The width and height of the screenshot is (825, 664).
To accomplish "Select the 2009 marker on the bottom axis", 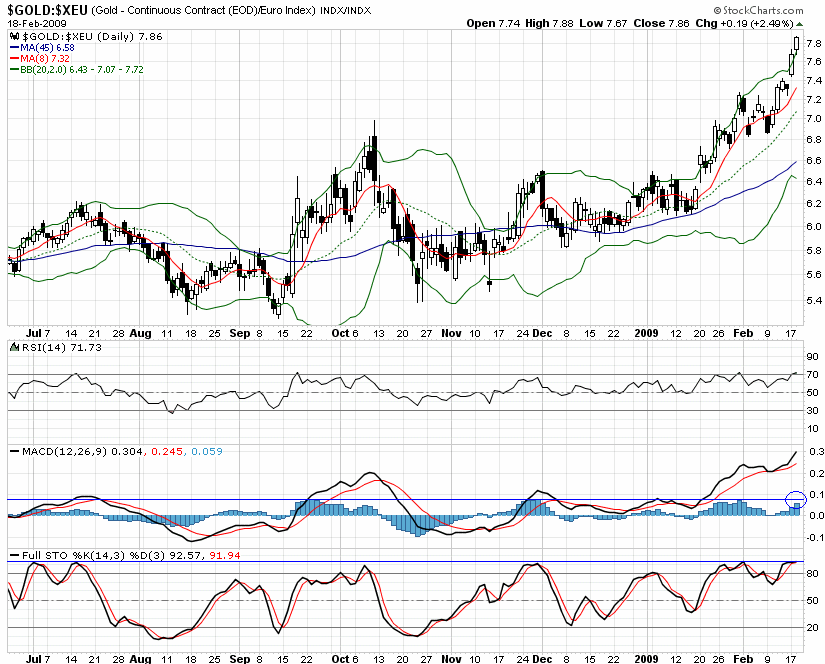I will tap(646, 659).
